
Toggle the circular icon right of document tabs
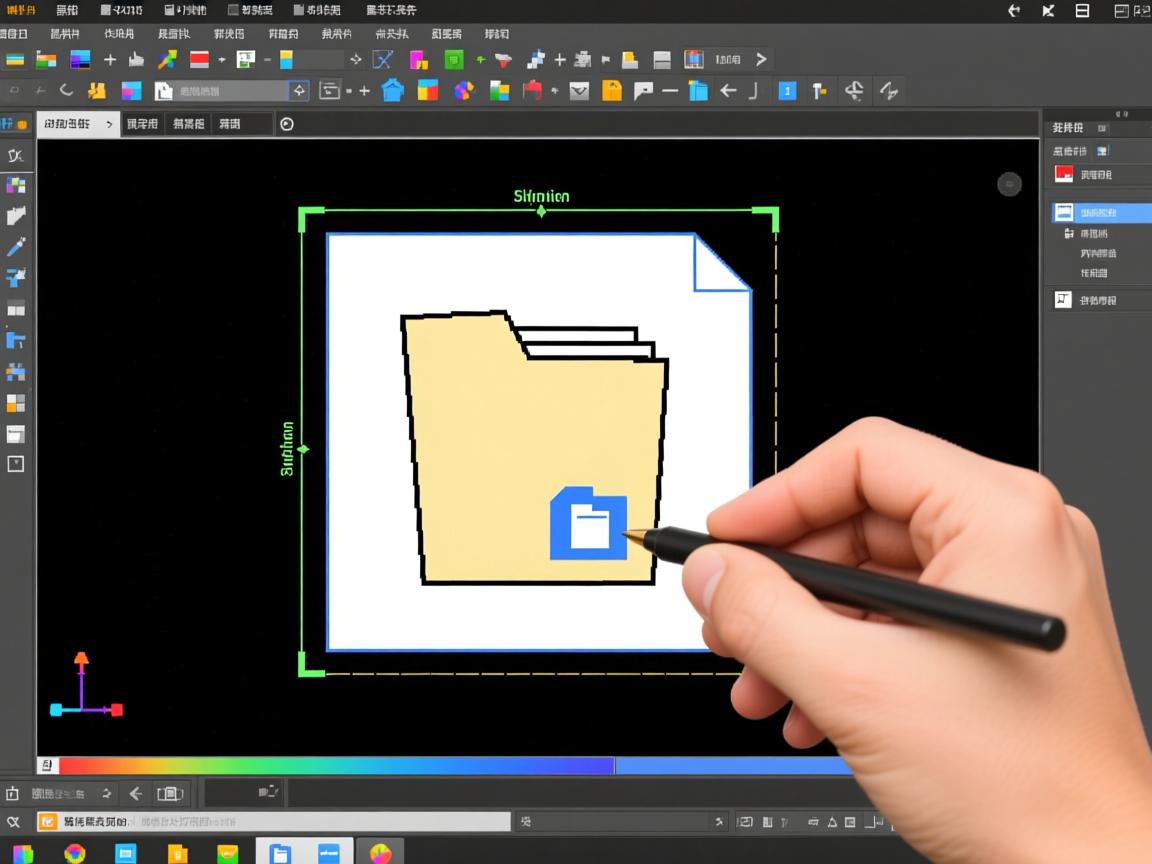click(x=287, y=124)
